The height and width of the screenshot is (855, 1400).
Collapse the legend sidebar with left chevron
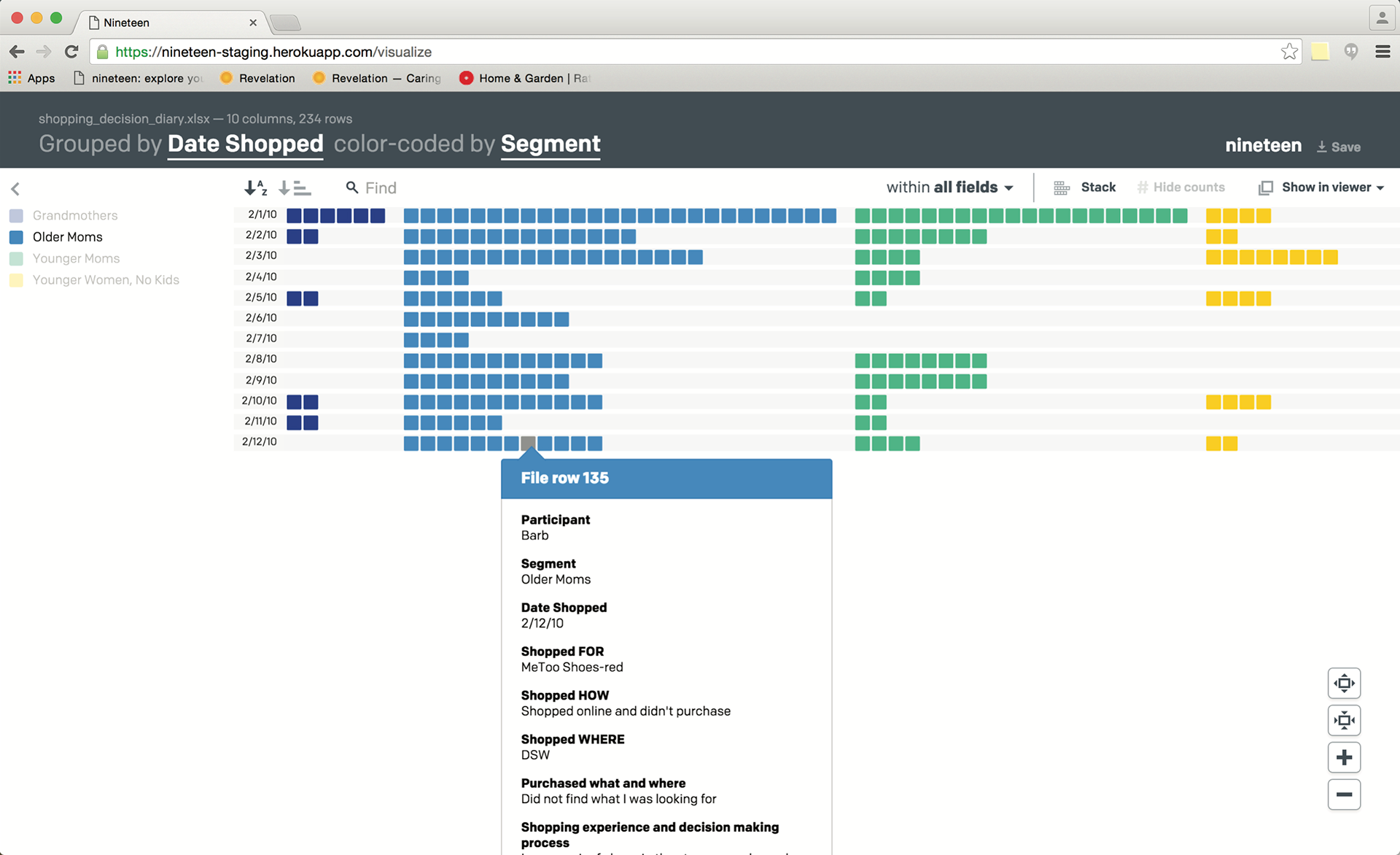point(15,189)
